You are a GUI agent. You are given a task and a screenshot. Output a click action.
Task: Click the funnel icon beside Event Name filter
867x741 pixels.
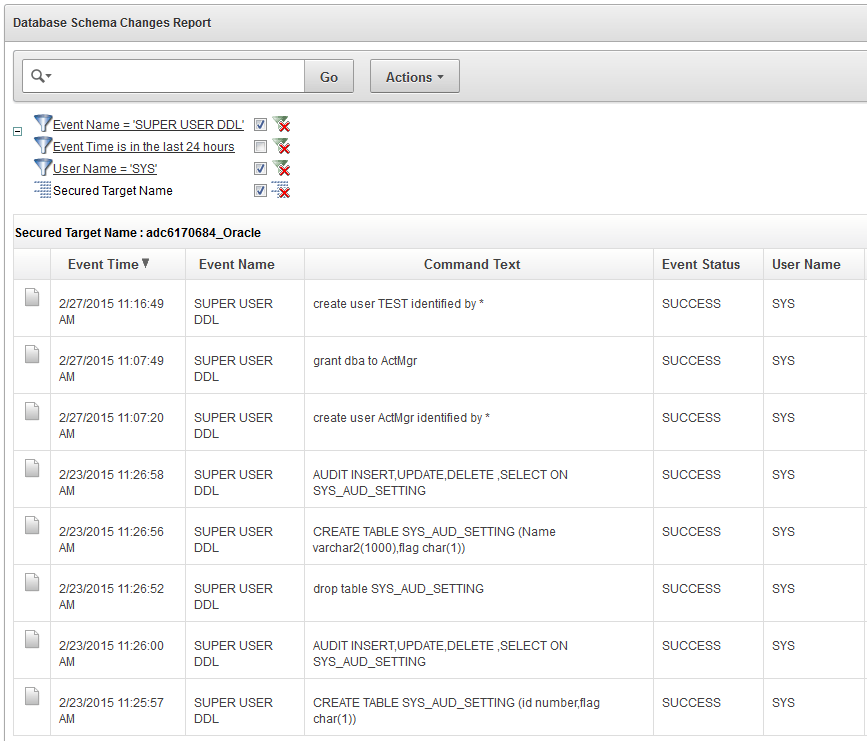tap(42, 123)
